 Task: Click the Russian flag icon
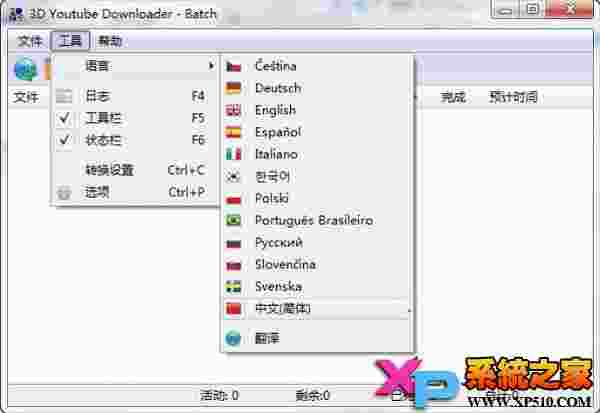point(233,243)
